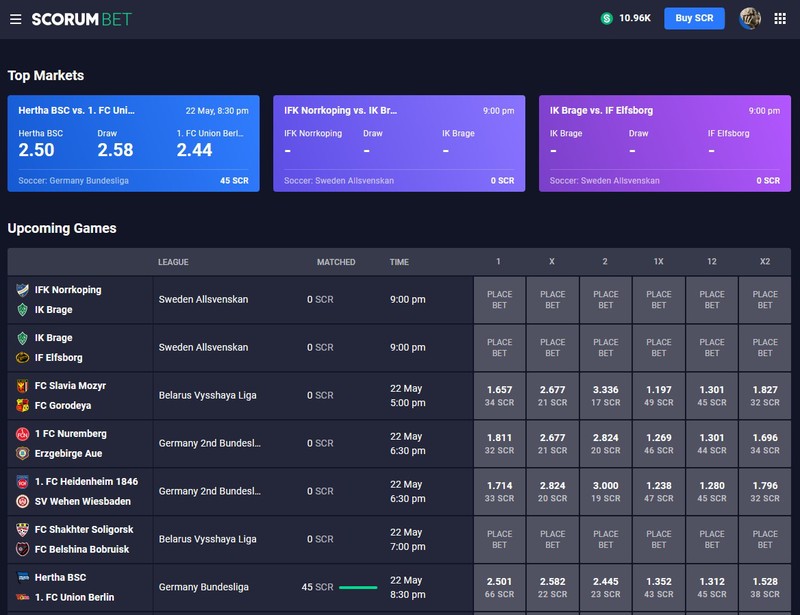Open the FC Slavia Mozyr team name
Viewport: 800px width, 615px height.
[70, 386]
